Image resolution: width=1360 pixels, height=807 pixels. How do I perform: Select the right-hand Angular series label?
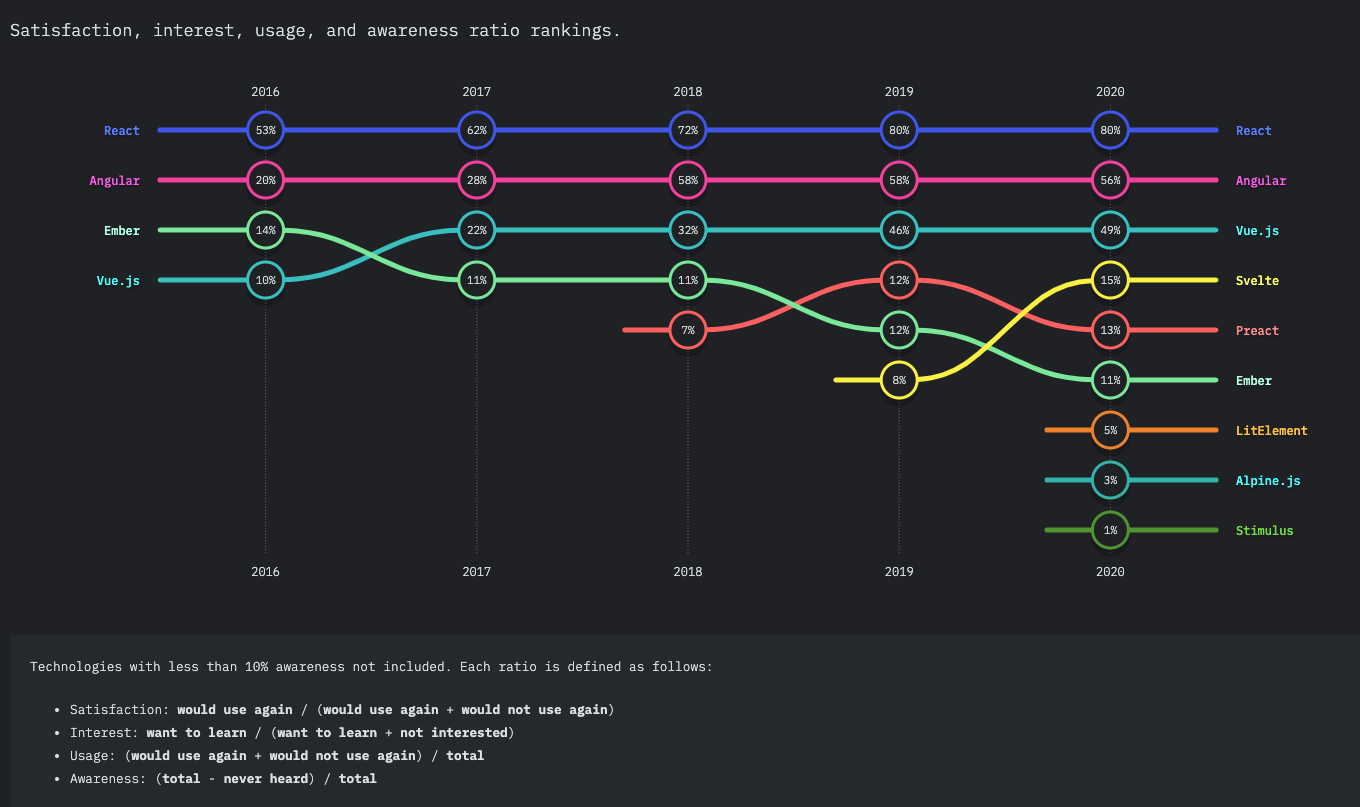pos(1261,181)
